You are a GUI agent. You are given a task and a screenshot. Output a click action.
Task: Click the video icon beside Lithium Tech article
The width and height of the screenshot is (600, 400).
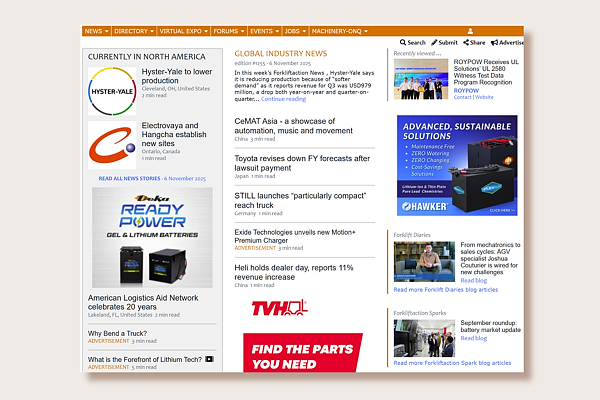210,359
